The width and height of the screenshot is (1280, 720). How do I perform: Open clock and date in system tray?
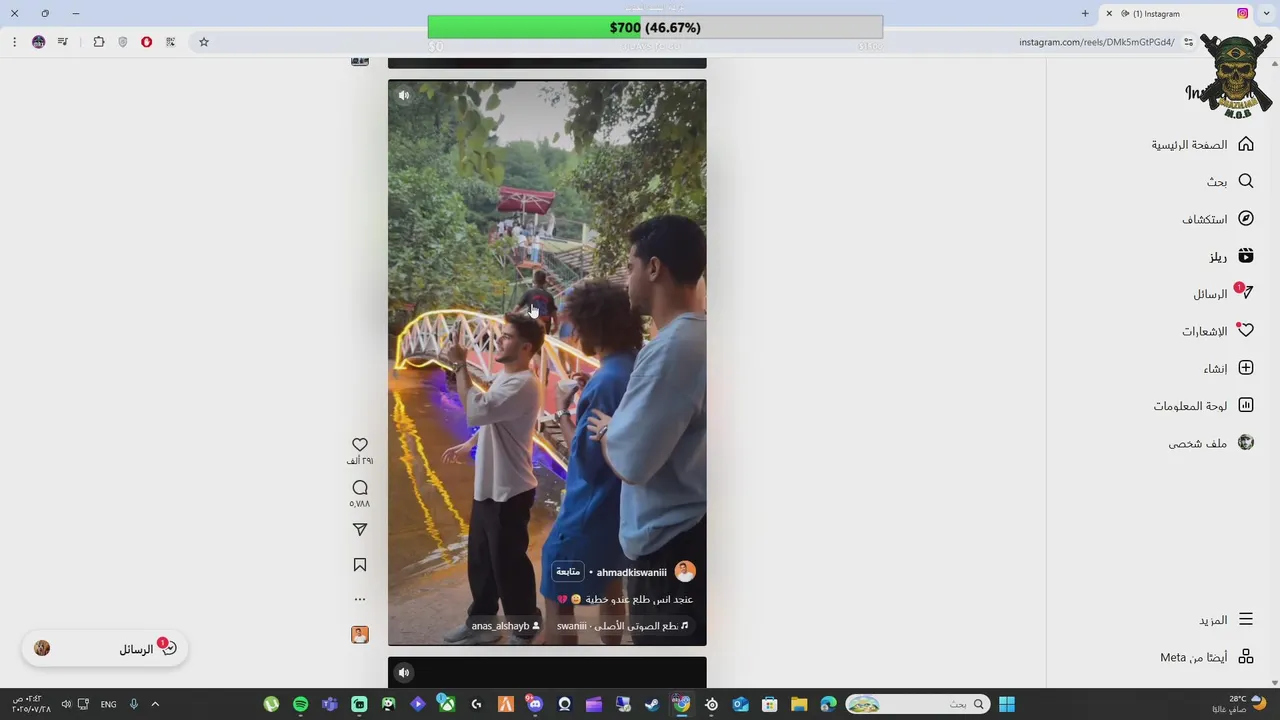[31, 704]
